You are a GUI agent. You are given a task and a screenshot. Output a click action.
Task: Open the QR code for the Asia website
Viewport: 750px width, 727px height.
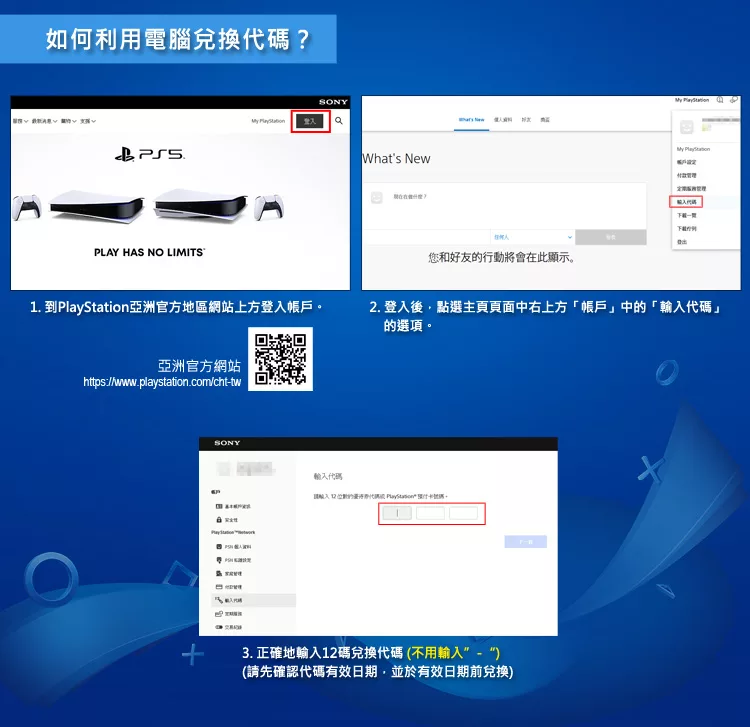click(x=280, y=359)
